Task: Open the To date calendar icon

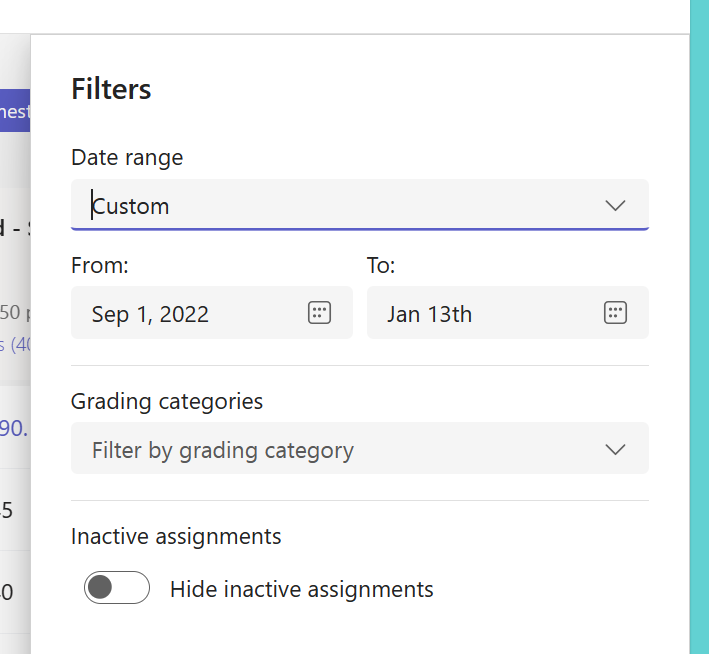Action: click(615, 313)
